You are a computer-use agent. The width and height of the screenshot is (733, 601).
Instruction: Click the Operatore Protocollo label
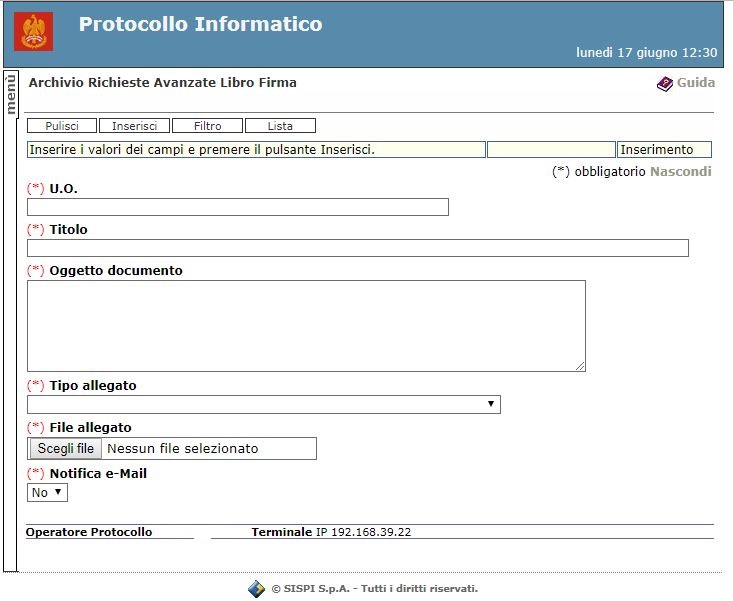point(89,532)
